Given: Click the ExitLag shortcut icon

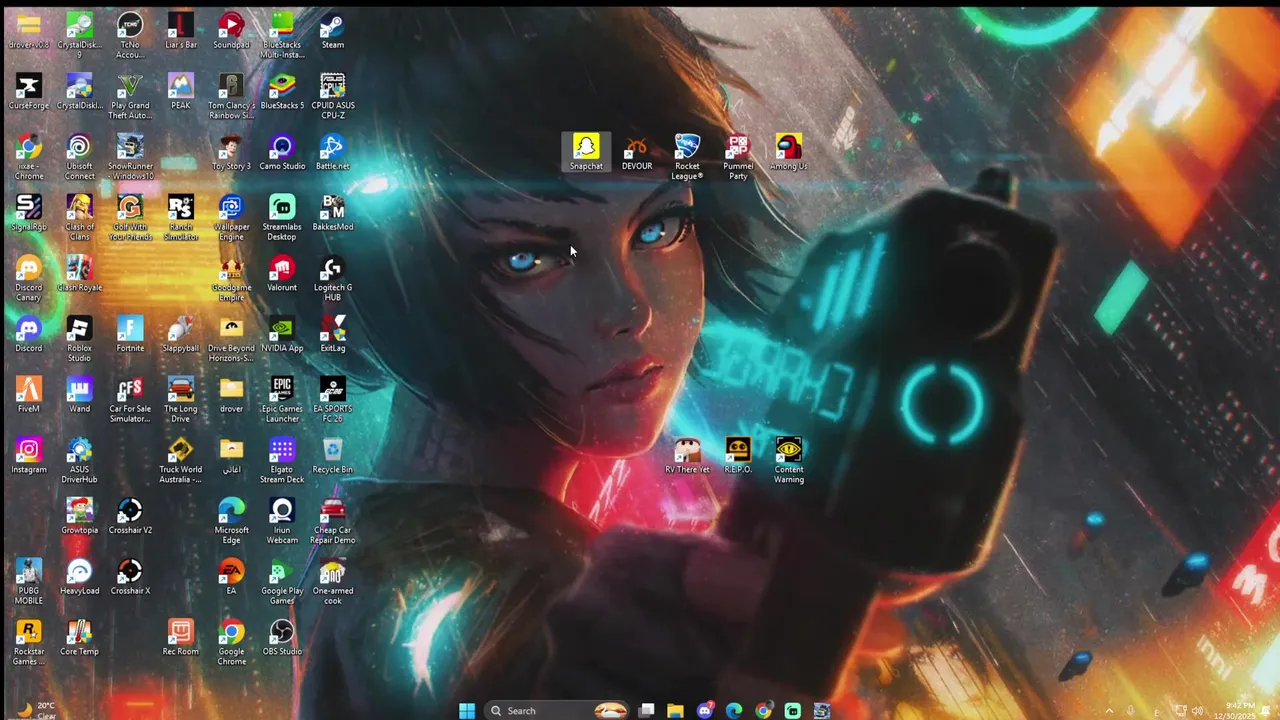Looking at the screenshot, I should [x=332, y=335].
